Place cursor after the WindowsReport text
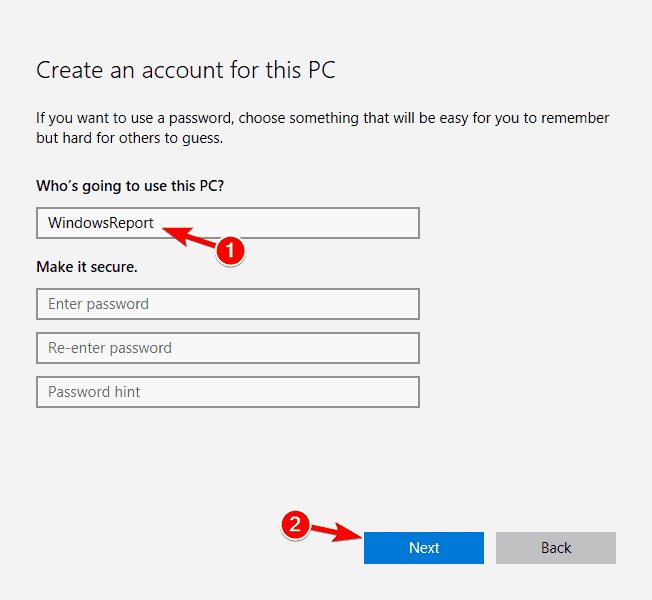 (156, 223)
